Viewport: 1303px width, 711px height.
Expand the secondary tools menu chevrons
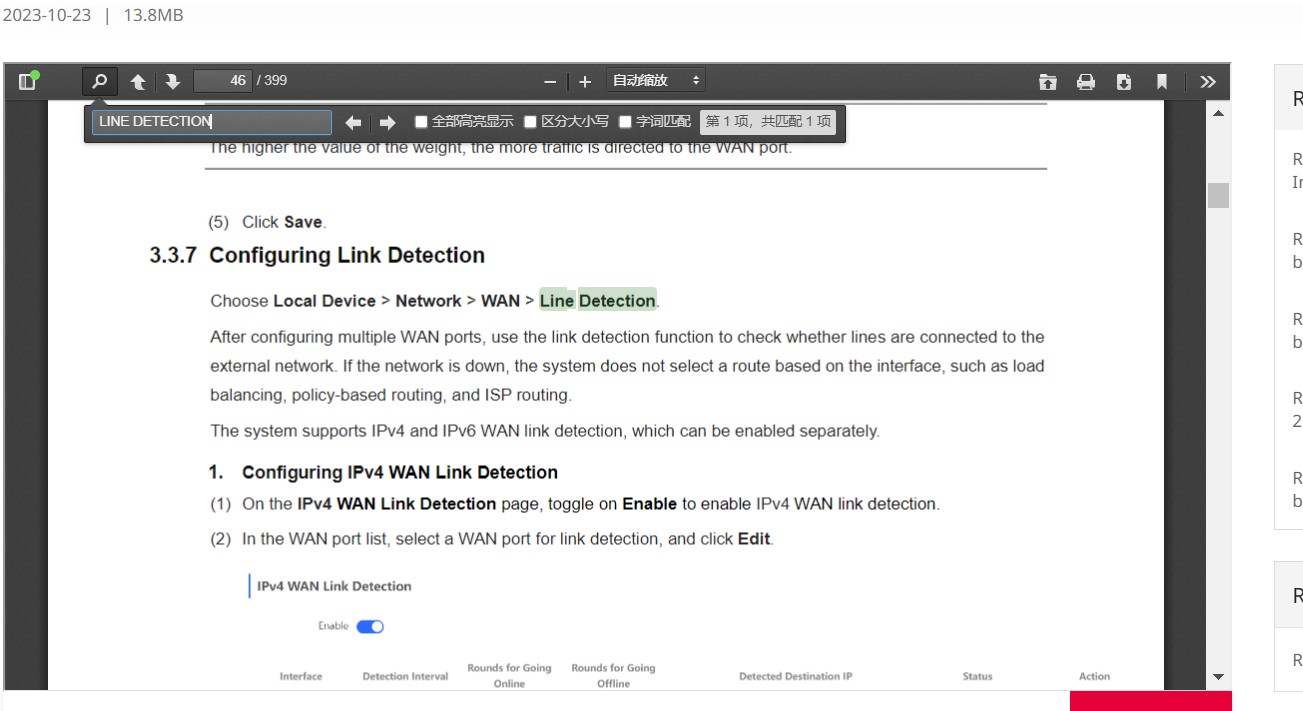click(x=1208, y=81)
